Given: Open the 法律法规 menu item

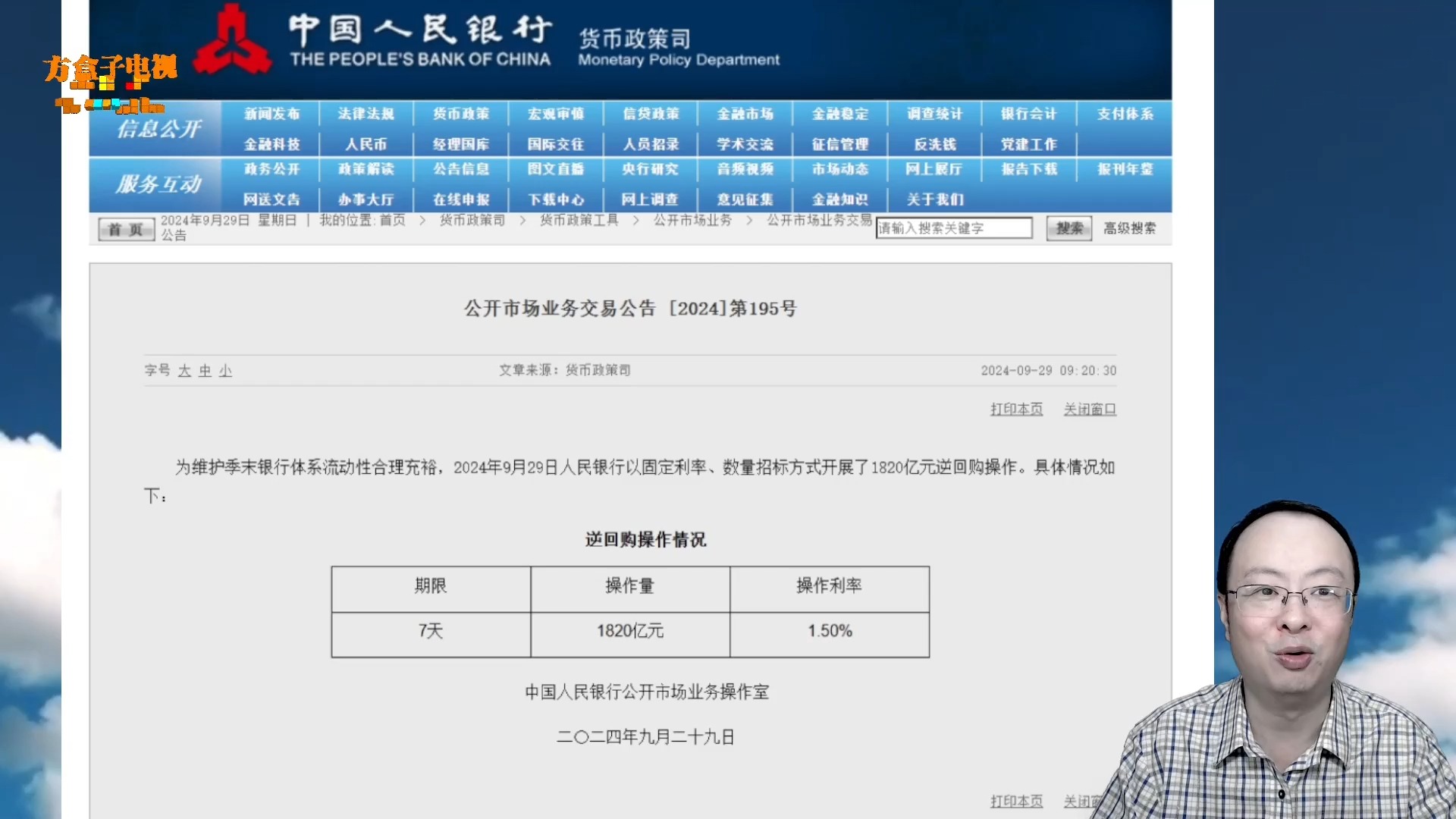Looking at the screenshot, I should click(x=366, y=114).
